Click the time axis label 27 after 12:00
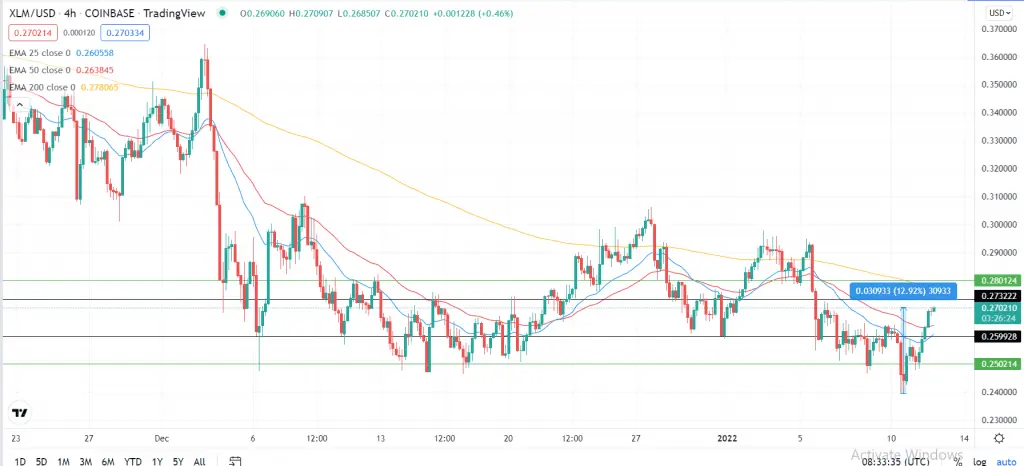Screen dimensions: 1024x466 click(x=636, y=439)
